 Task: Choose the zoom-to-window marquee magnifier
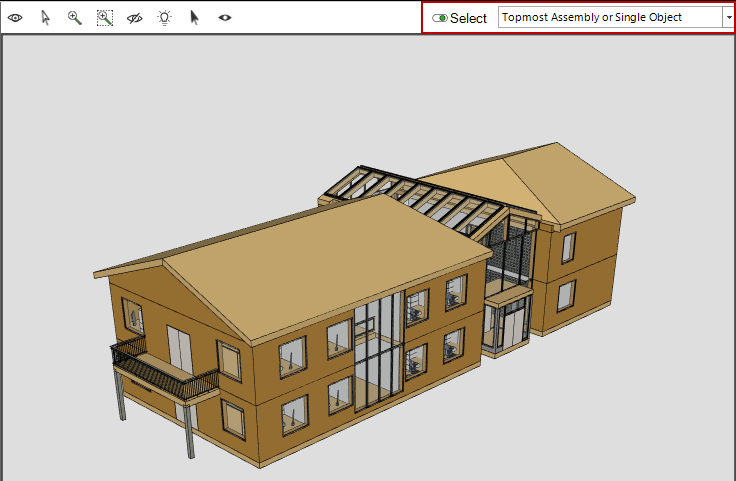click(105, 18)
